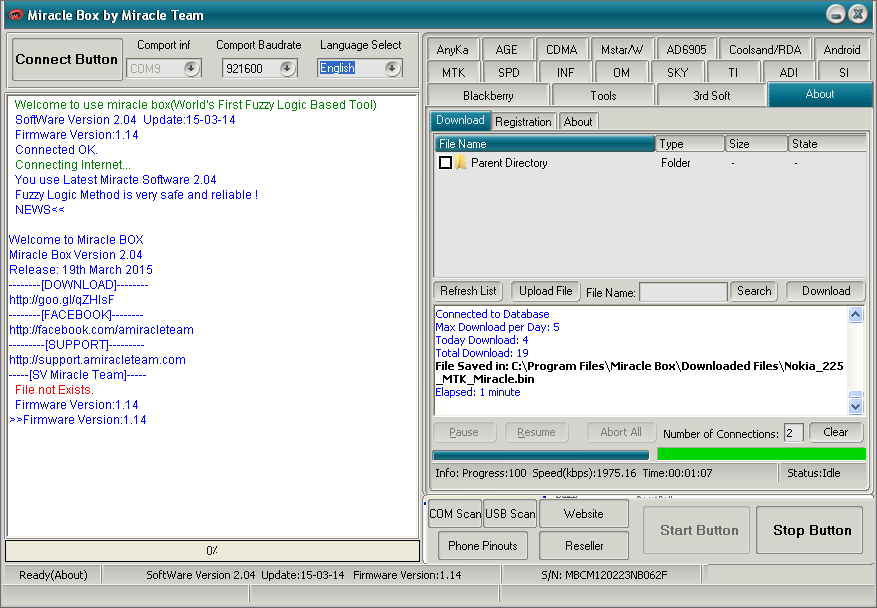The width and height of the screenshot is (877, 608).
Task: Open Phone Pinouts
Action: pyautogui.click(x=483, y=546)
